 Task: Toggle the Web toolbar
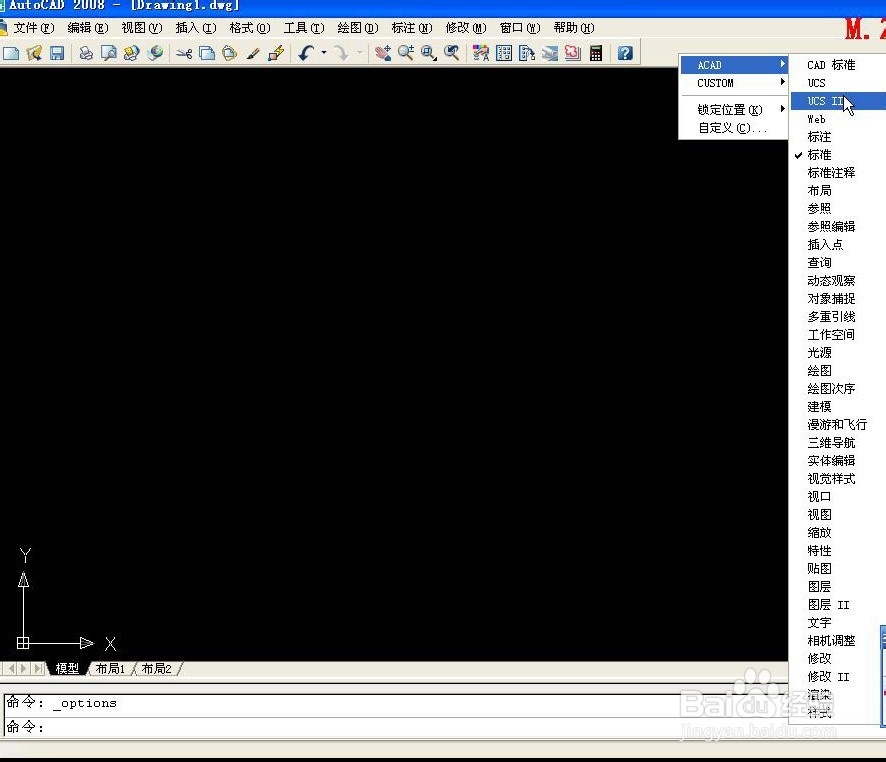tap(837, 119)
